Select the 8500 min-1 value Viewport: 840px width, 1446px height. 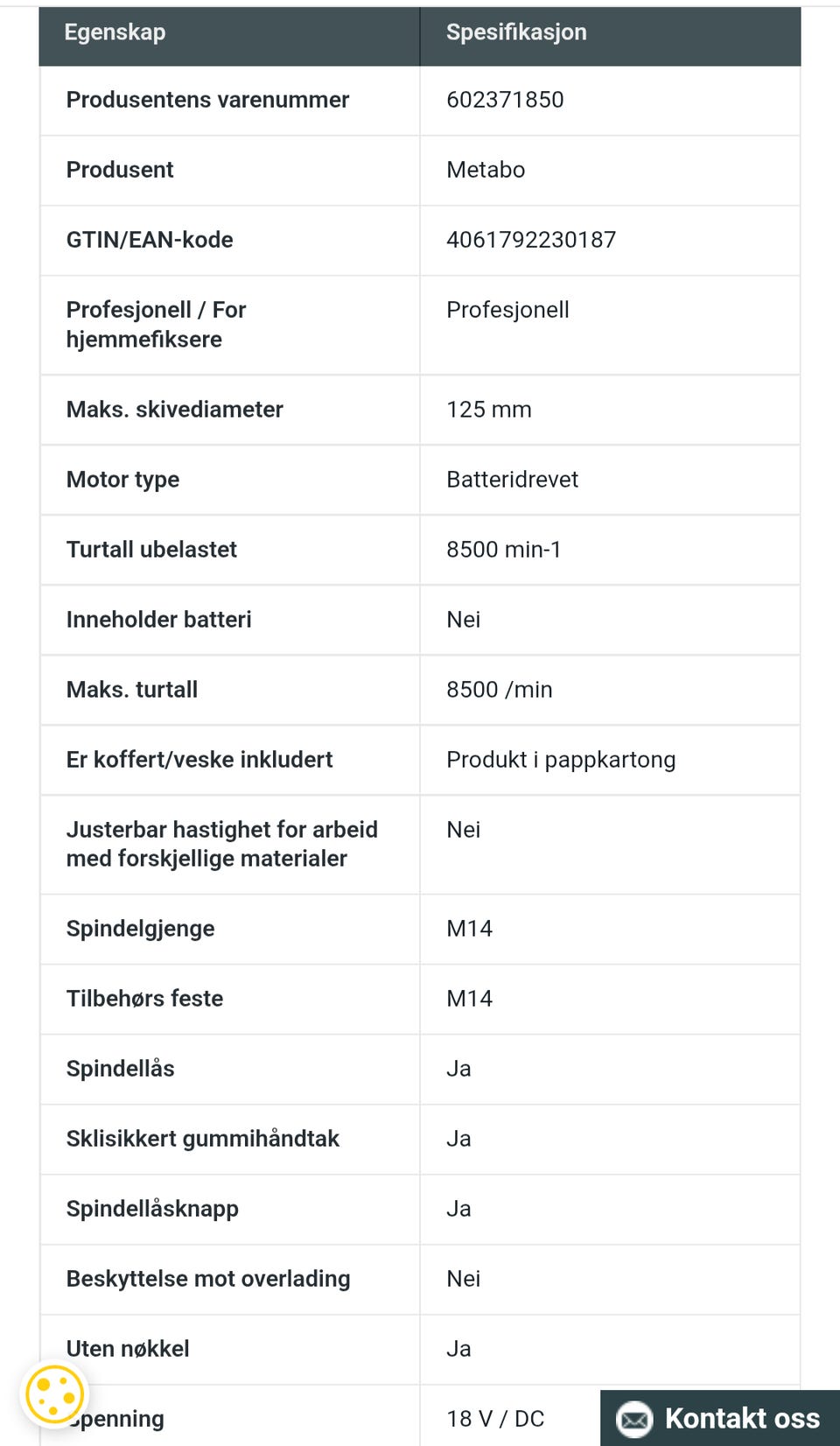click(503, 550)
